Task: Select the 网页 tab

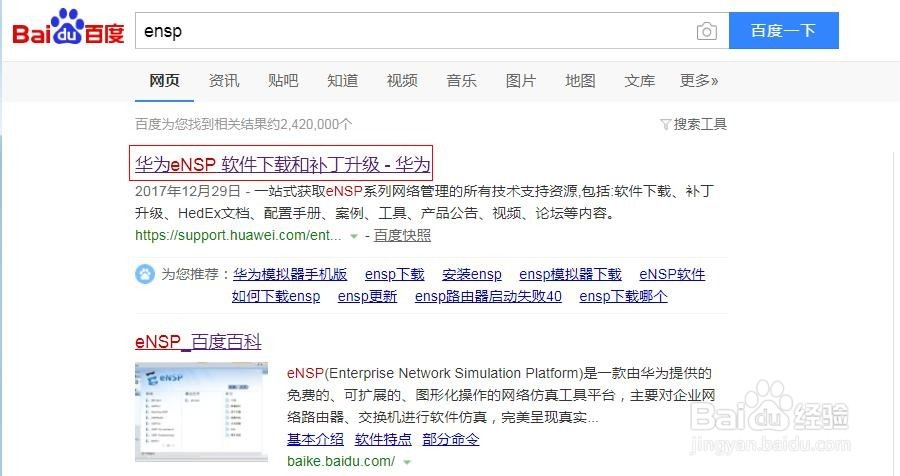Action: coord(164,80)
